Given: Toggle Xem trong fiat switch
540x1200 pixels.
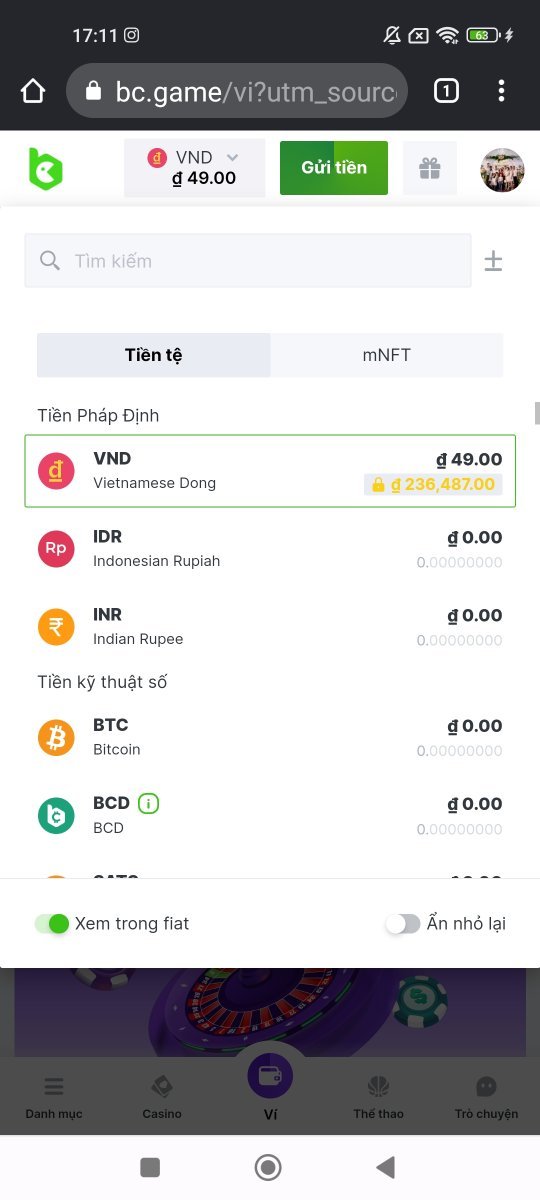Looking at the screenshot, I should pyautogui.click(x=52, y=924).
